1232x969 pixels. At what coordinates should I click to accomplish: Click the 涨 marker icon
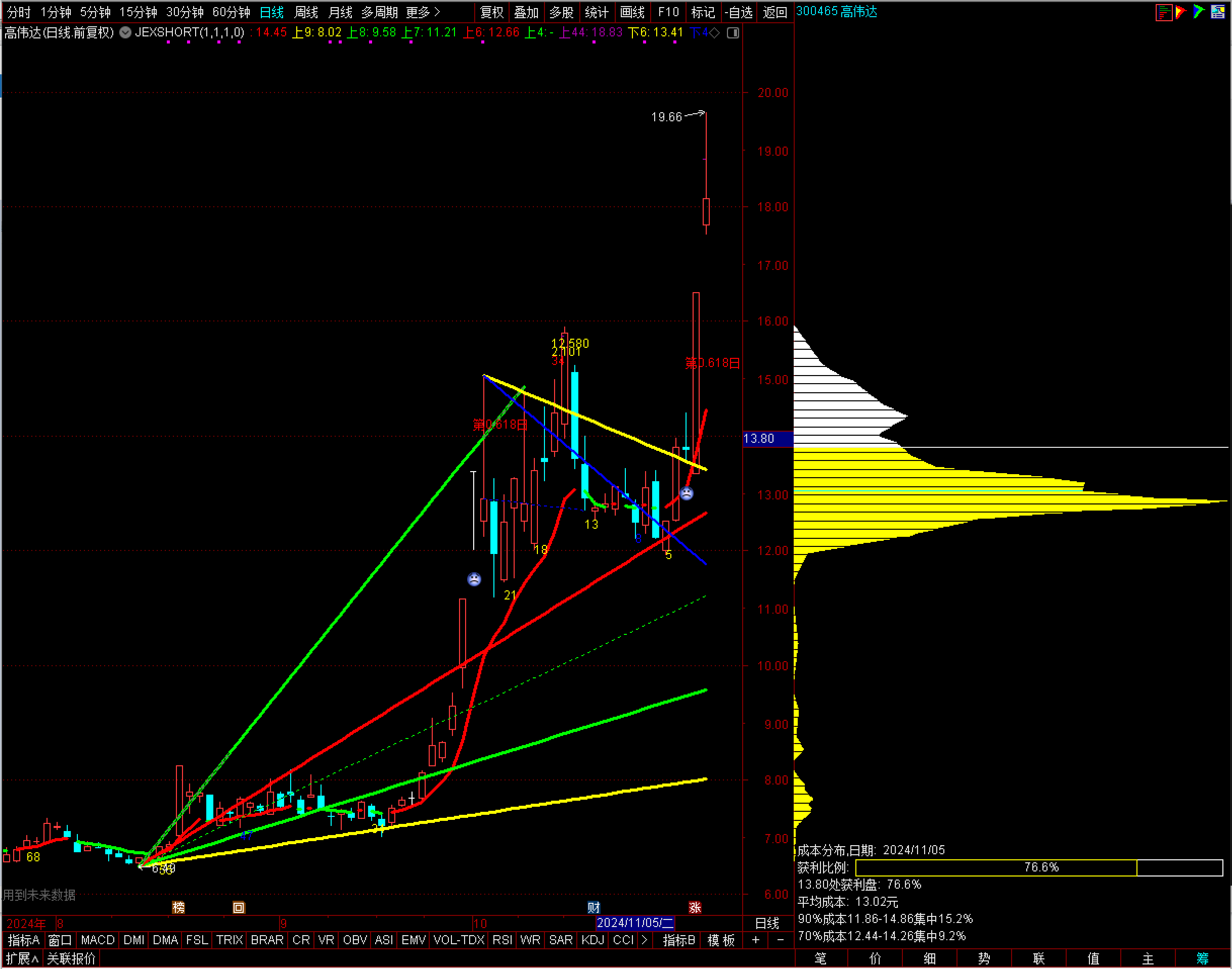click(695, 907)
